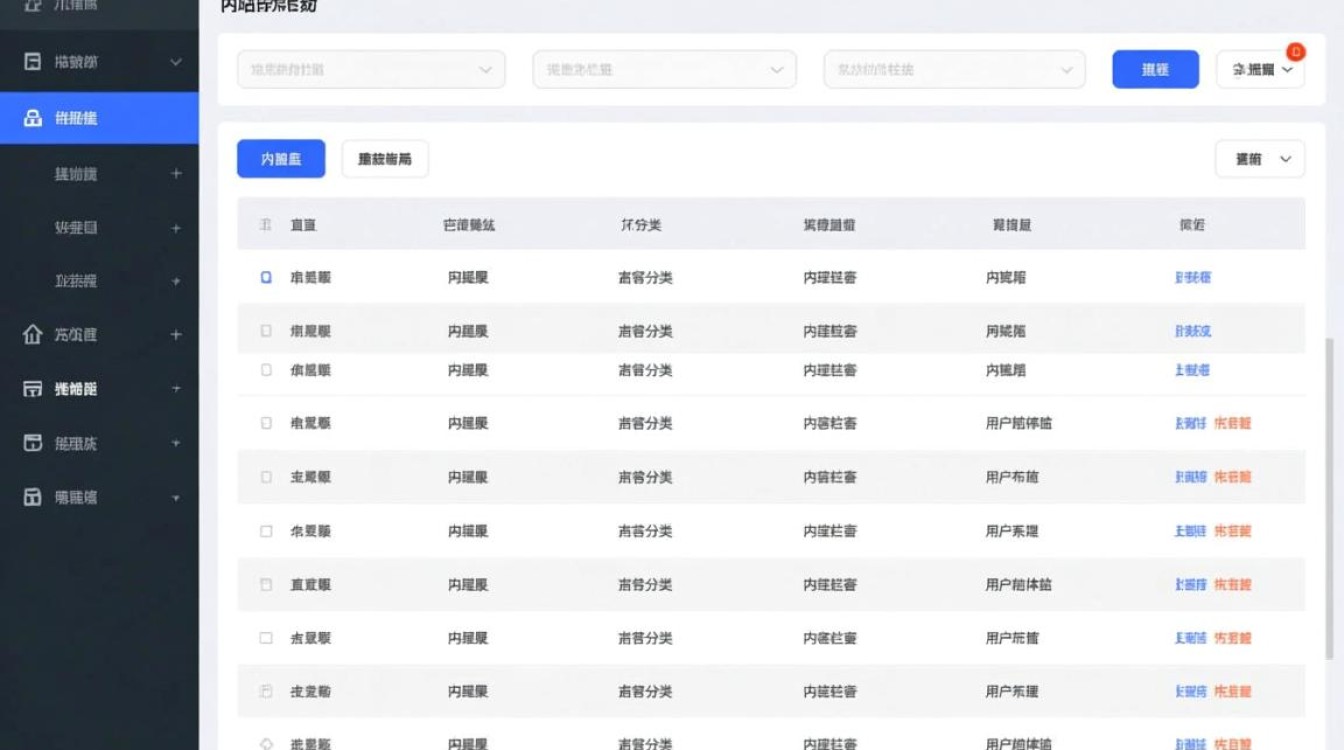The width and height of the screenshot is (1344, 750).
Task: Click the partially visible icon at the sidebar top
Action: 33,6
